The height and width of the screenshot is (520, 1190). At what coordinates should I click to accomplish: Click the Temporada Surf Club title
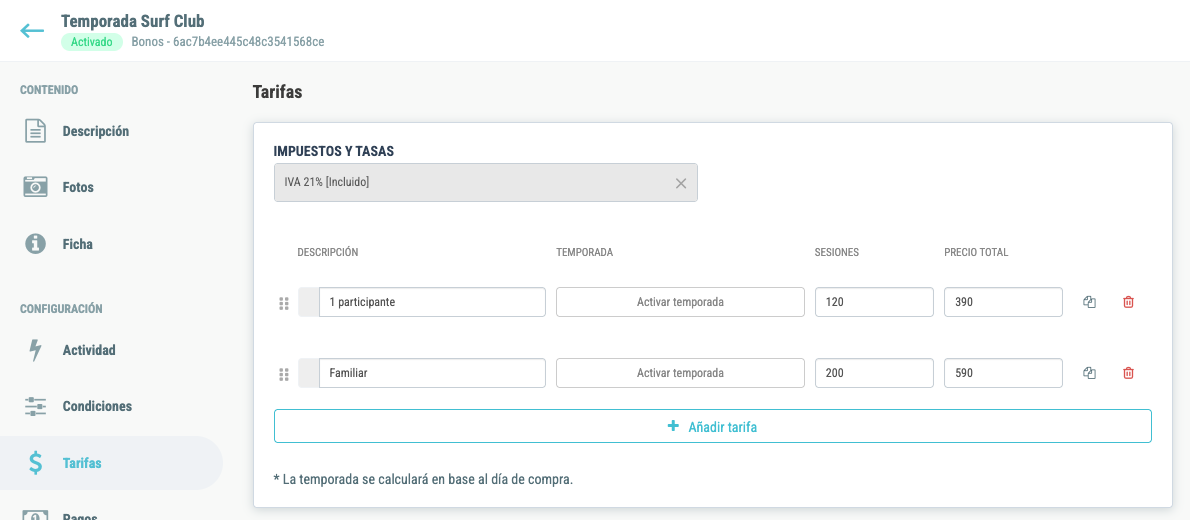[133, 21]
